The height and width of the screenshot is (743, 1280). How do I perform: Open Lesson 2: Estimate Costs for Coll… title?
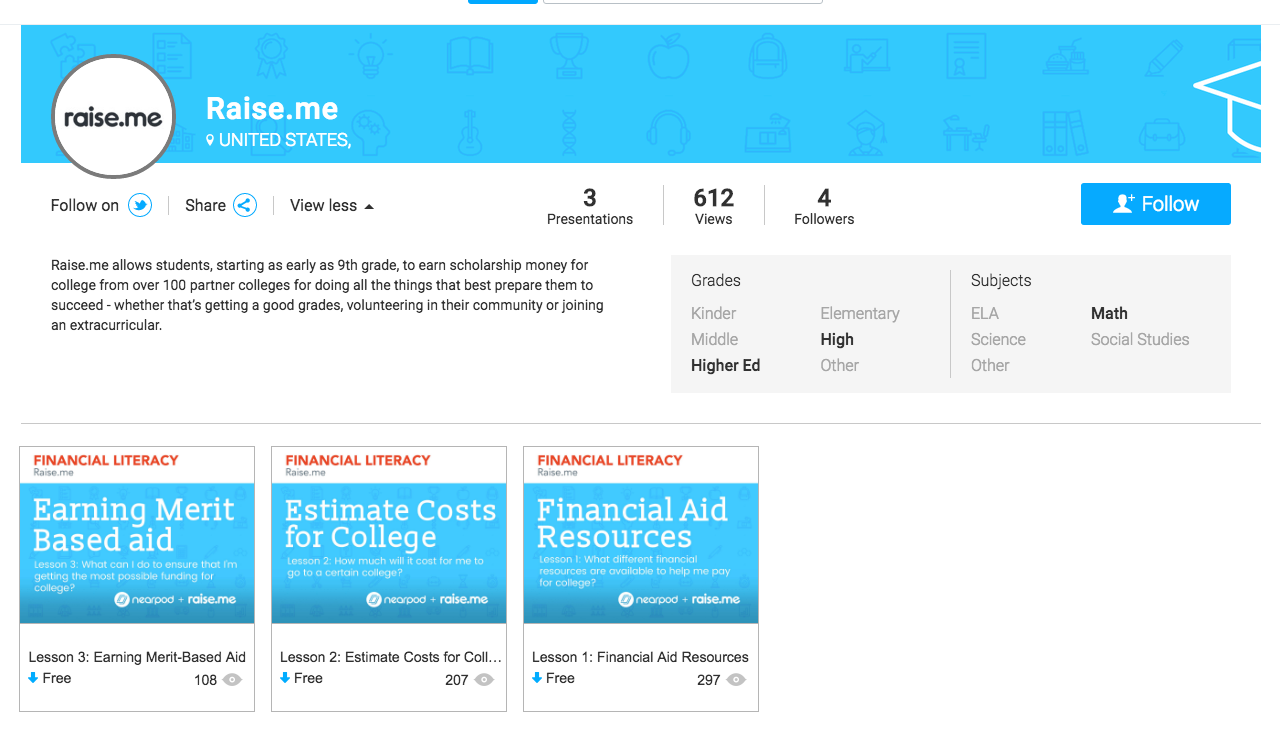pyautogui.click(x=391, y=657)
